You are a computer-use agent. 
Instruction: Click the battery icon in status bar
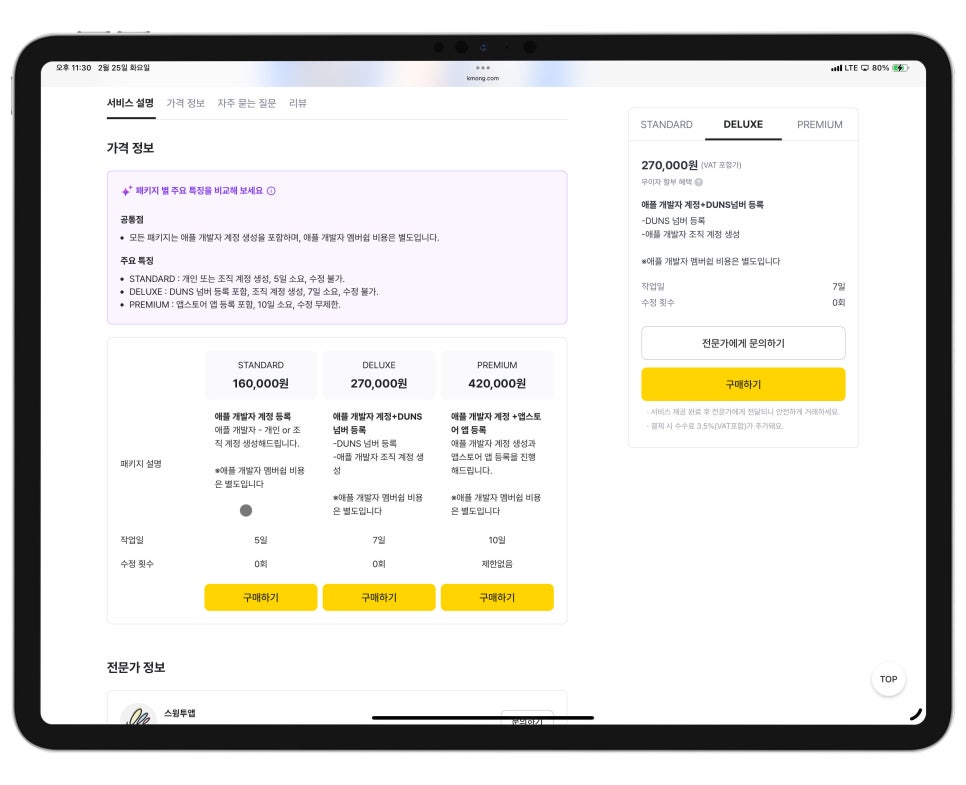click(900, 68)
